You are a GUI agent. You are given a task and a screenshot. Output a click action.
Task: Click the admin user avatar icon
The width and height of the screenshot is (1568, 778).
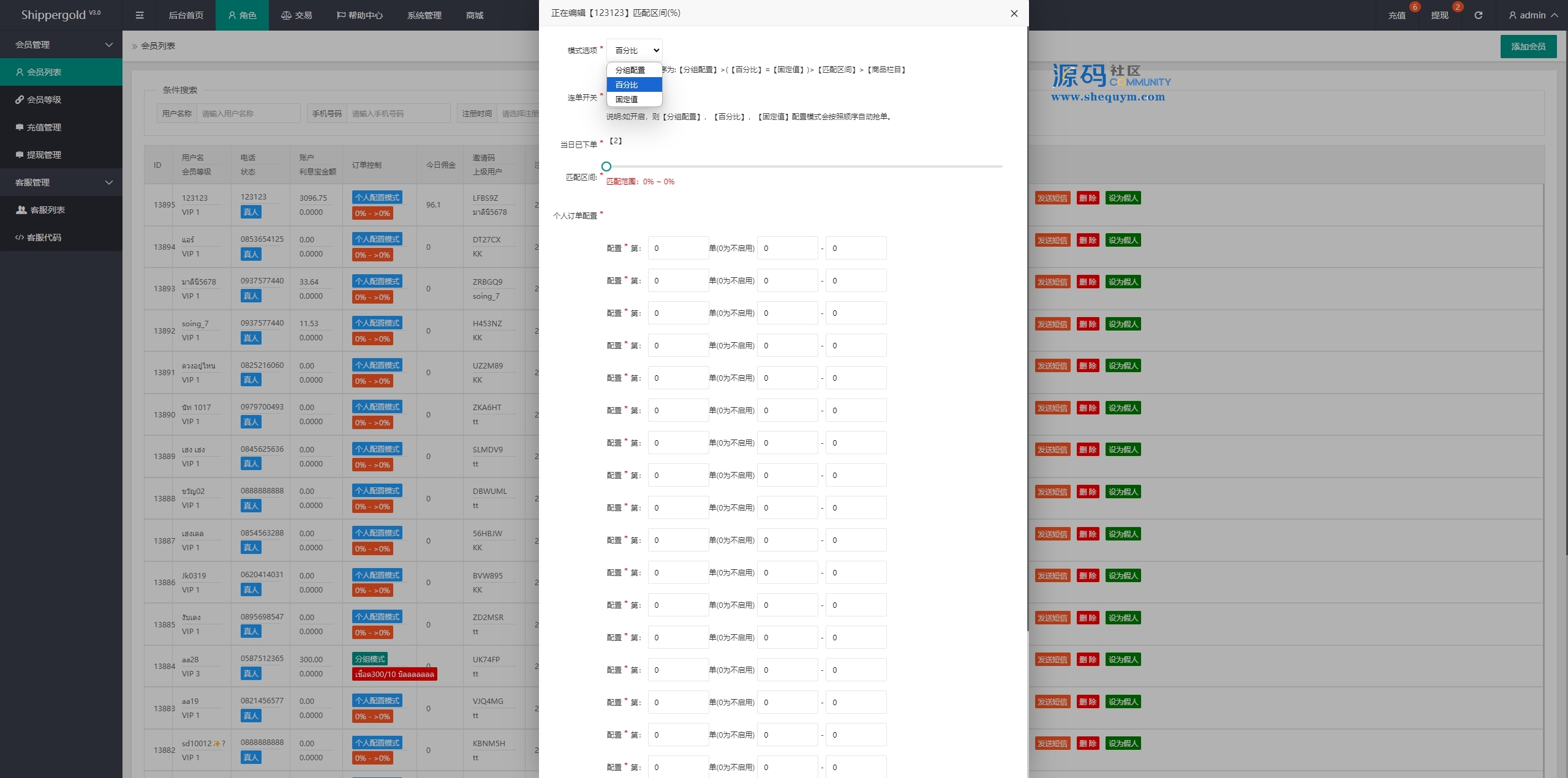[1512, 15]
